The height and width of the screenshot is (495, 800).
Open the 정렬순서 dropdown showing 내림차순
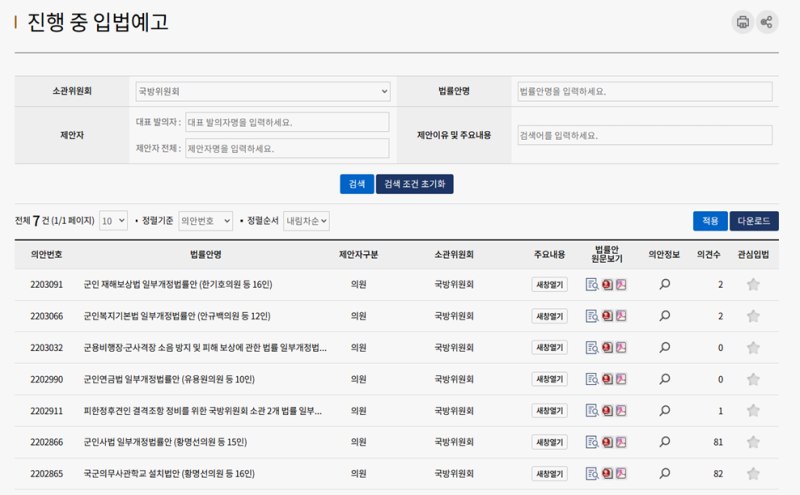307,220
